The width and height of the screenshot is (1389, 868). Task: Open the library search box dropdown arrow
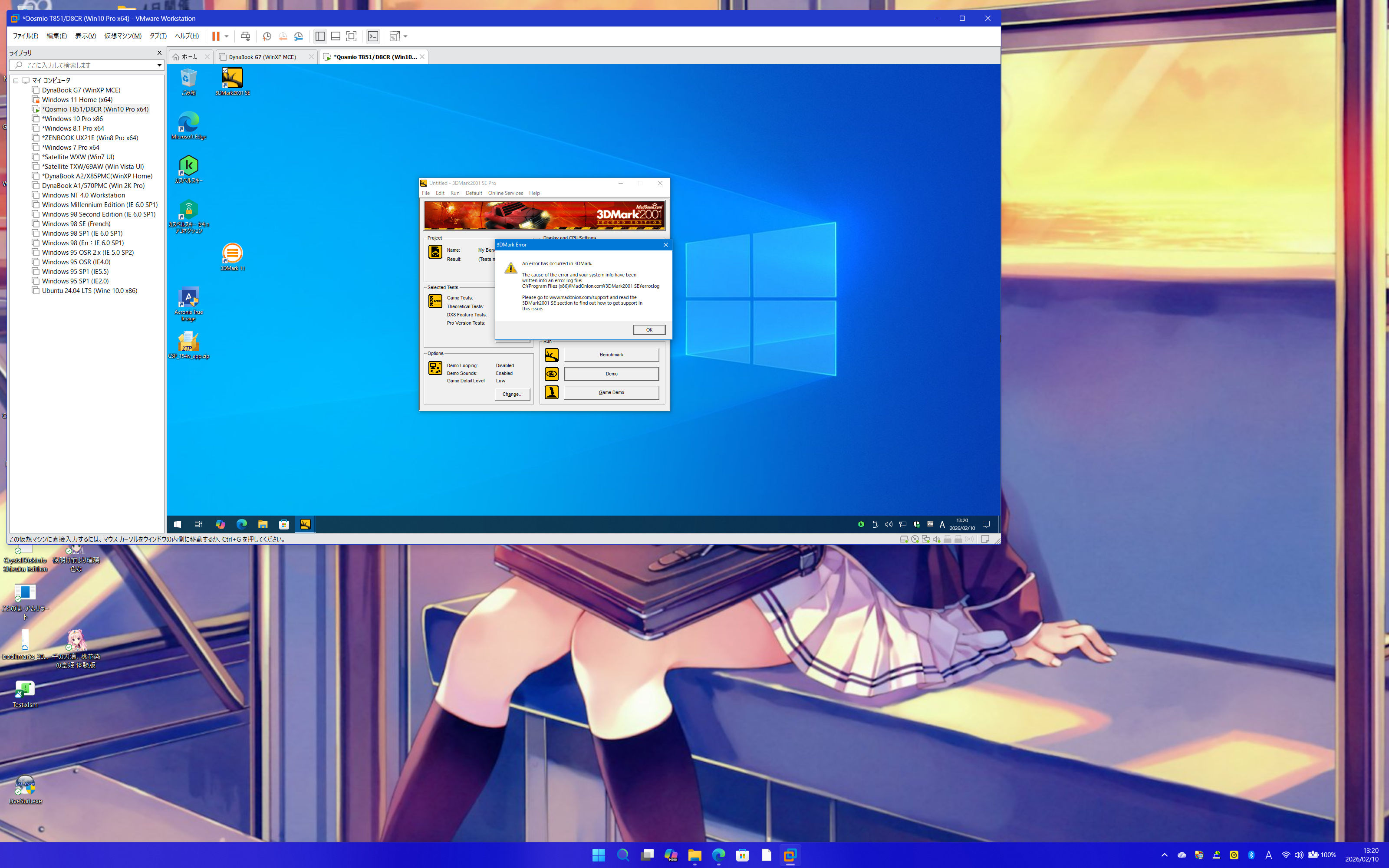(x=159, y=65)
